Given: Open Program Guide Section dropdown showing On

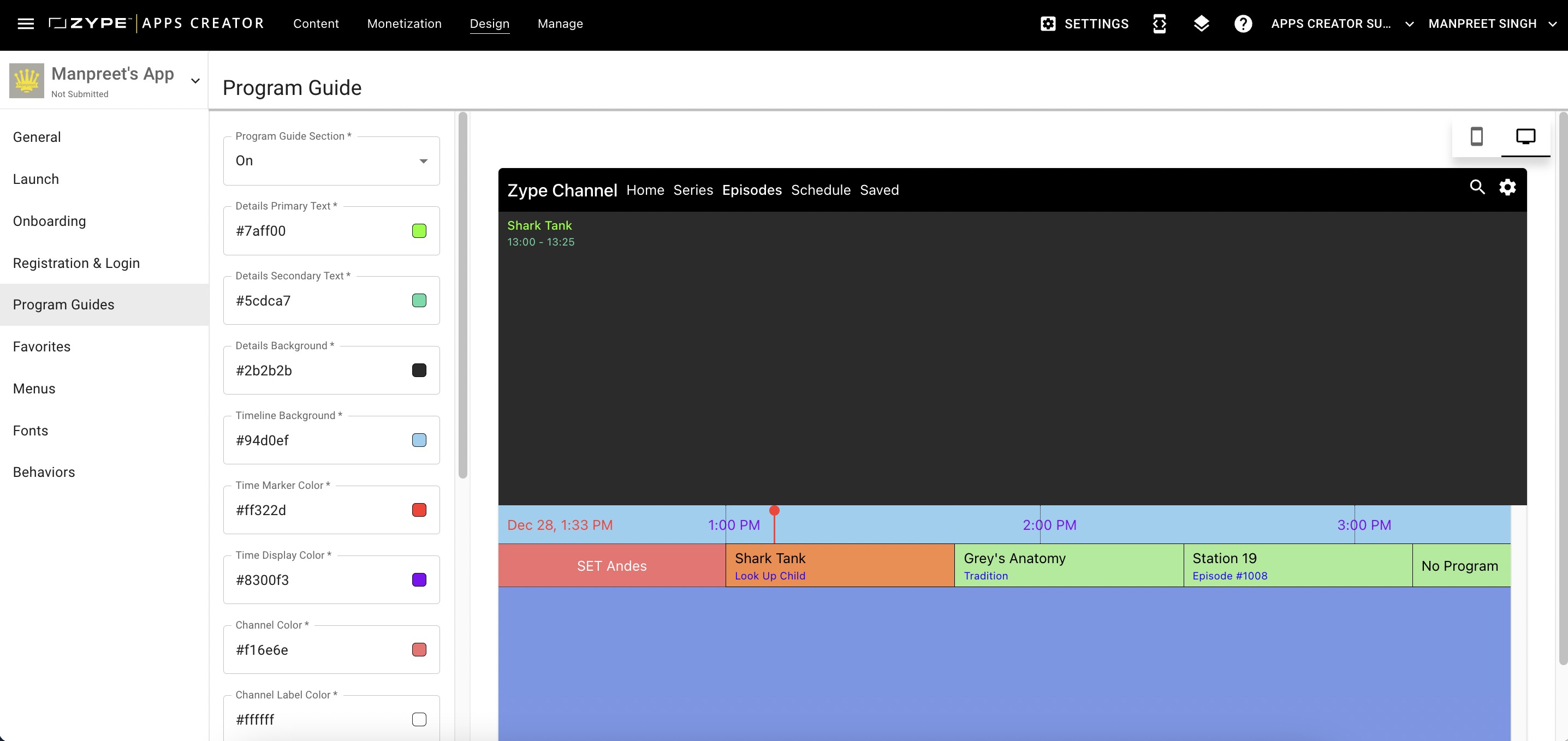Looking at the screenshot, I should [331, 160].
